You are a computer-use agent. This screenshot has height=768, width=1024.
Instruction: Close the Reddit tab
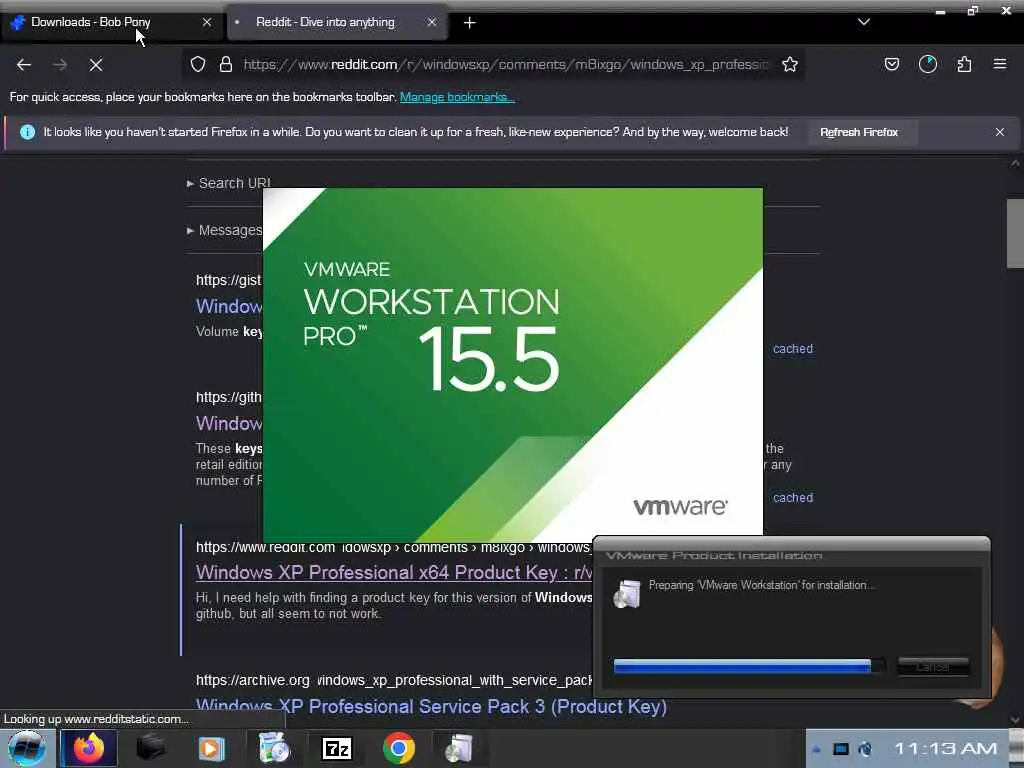click(x=432, y=22)
